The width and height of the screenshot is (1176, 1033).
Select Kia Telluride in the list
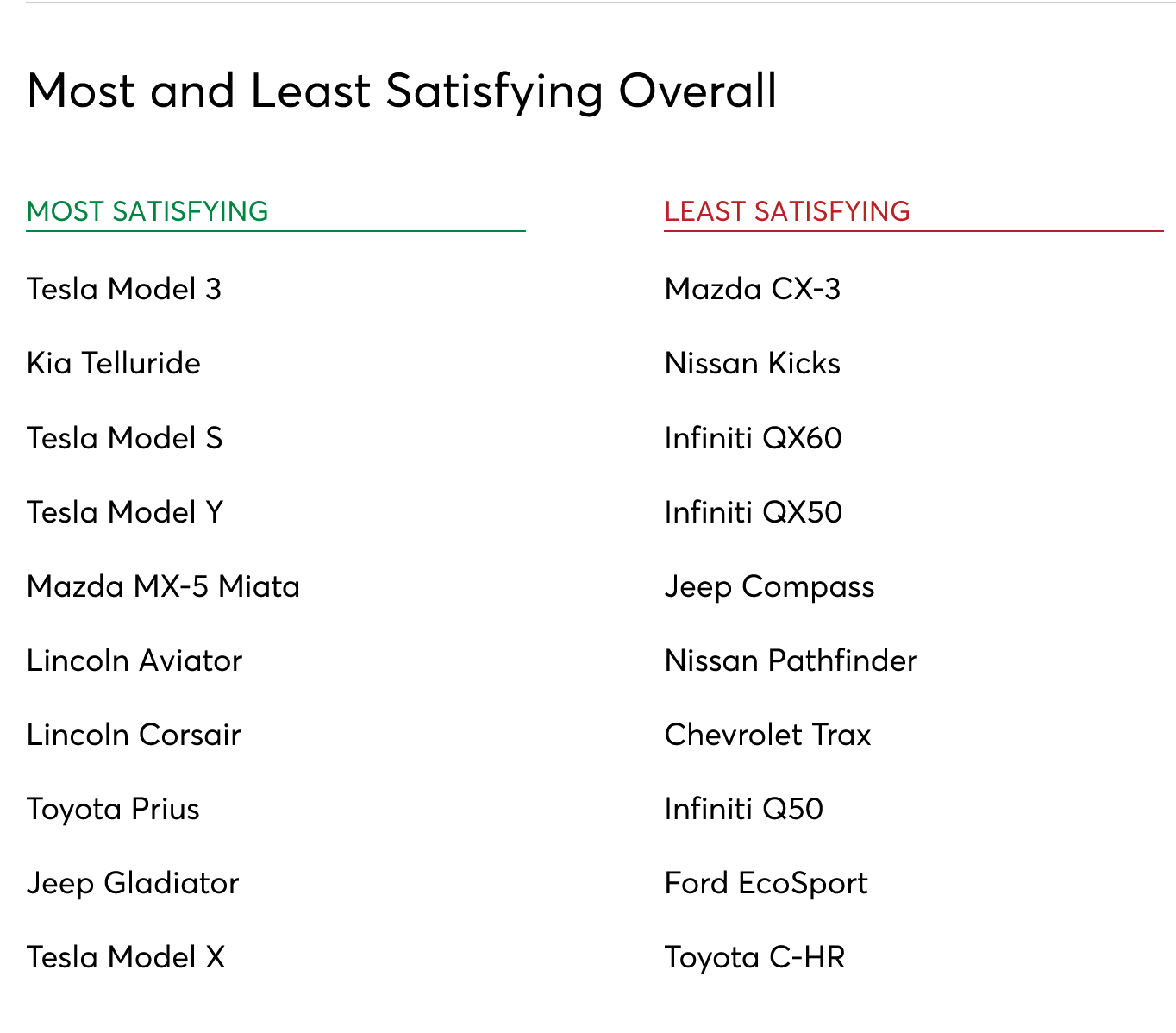(114, 363)
